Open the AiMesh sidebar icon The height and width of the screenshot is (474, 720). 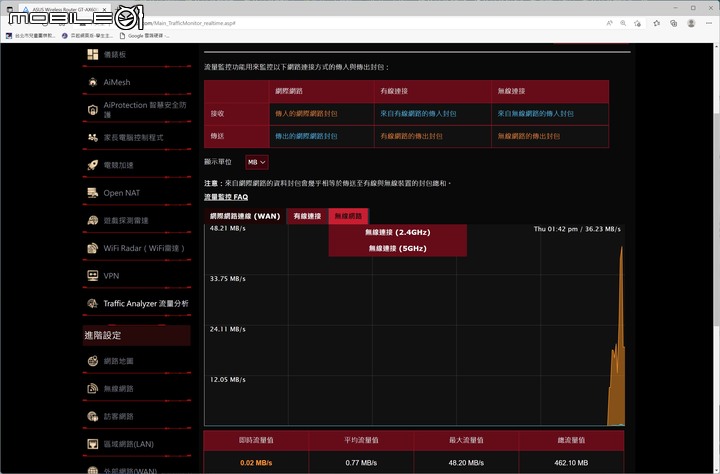[x=93, y=82]
